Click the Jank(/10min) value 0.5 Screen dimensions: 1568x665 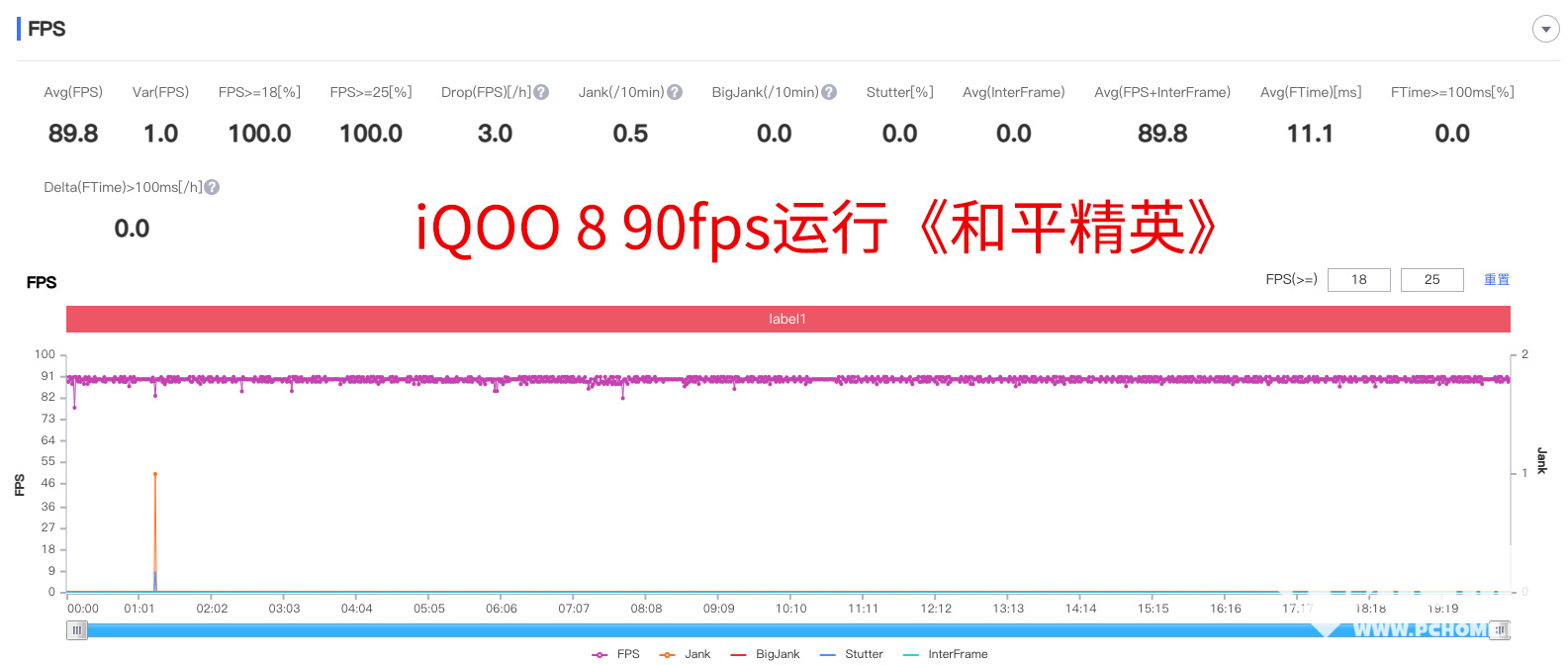coord(630,134)
